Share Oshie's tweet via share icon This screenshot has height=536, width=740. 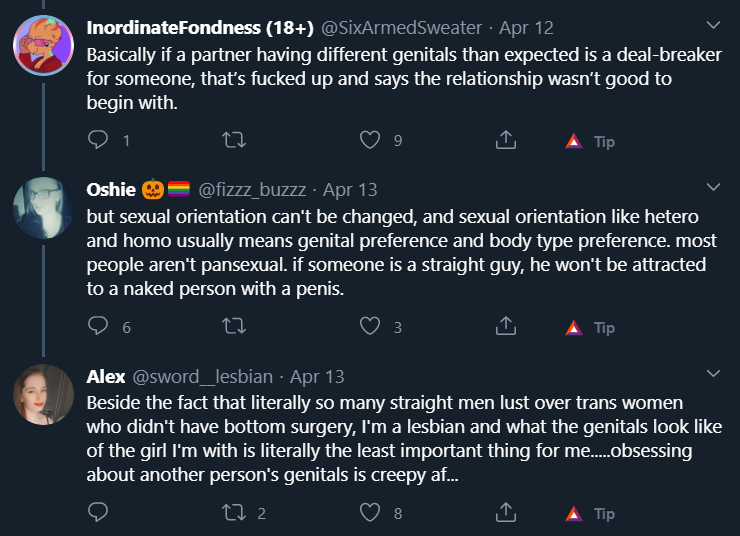point(506,326)
